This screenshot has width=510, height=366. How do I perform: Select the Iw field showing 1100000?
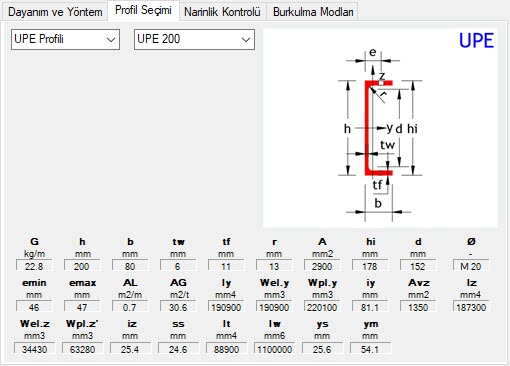point(274,348)
